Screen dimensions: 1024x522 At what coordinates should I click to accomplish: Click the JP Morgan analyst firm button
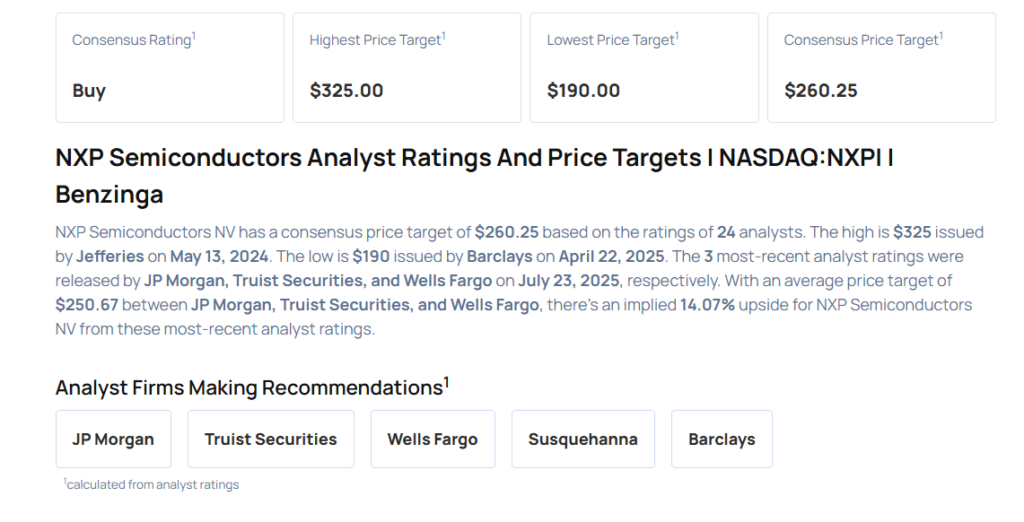(113, 439)
